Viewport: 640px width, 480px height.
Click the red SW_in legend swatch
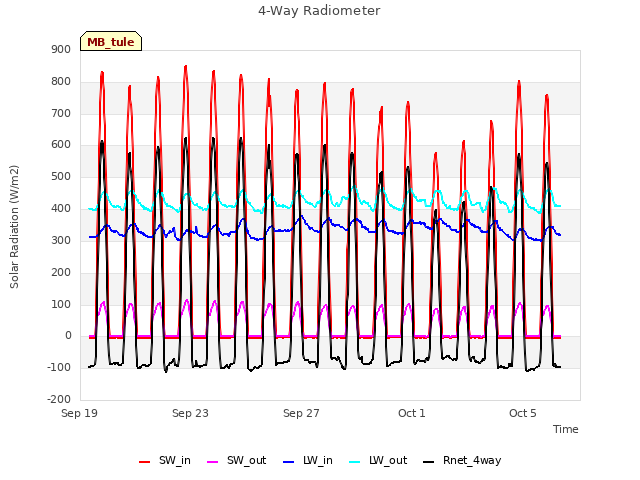coord(144,462)
